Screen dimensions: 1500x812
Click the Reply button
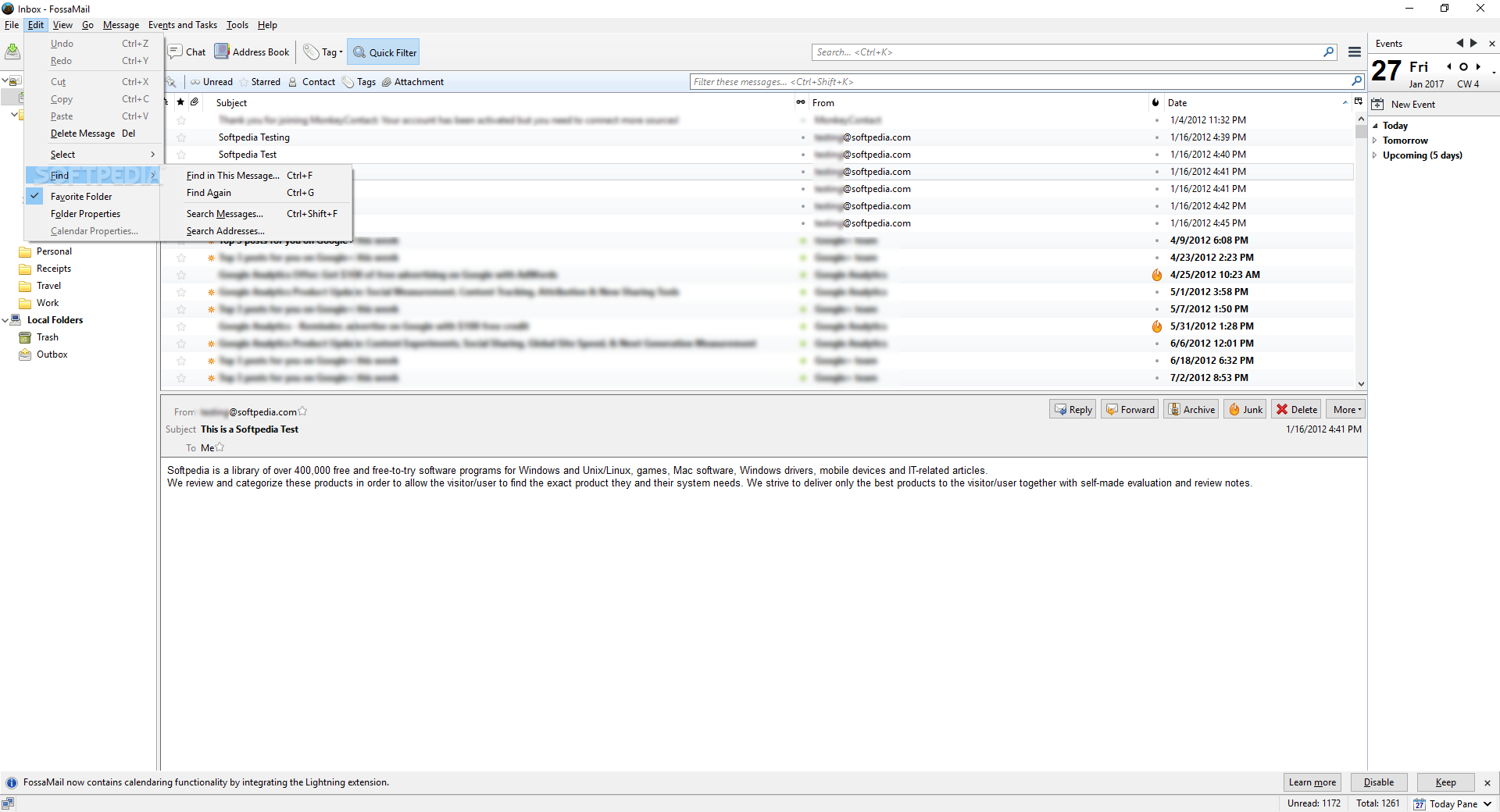(1073, 410)
